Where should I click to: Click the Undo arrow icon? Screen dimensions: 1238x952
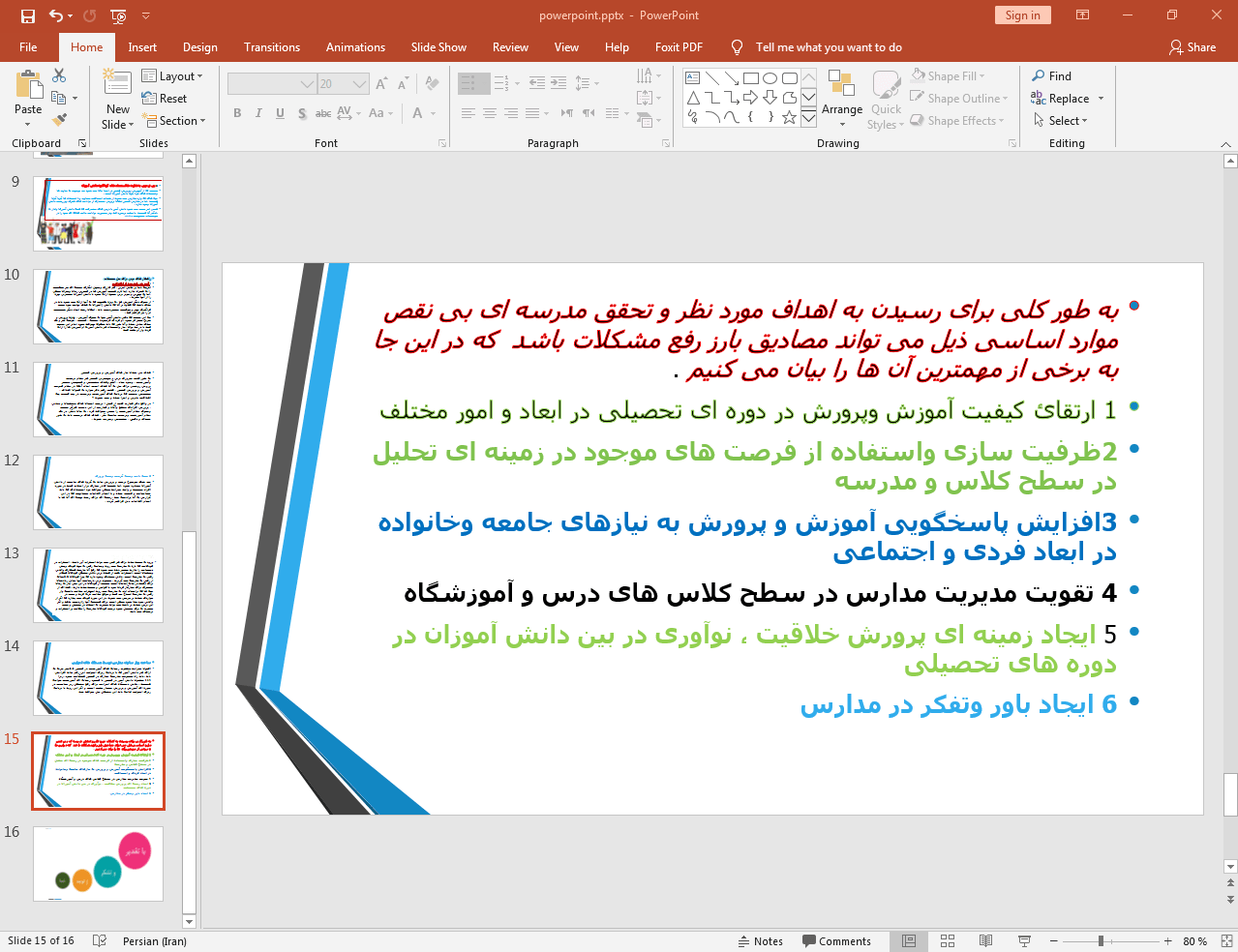[x=56, y=15]
